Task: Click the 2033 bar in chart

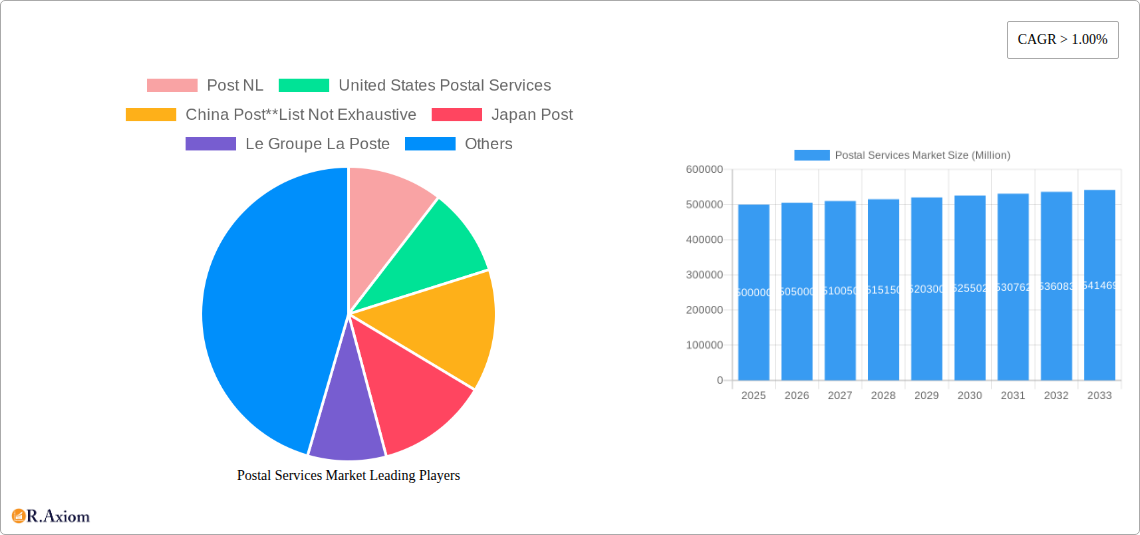Action: tap(1099, 285)
